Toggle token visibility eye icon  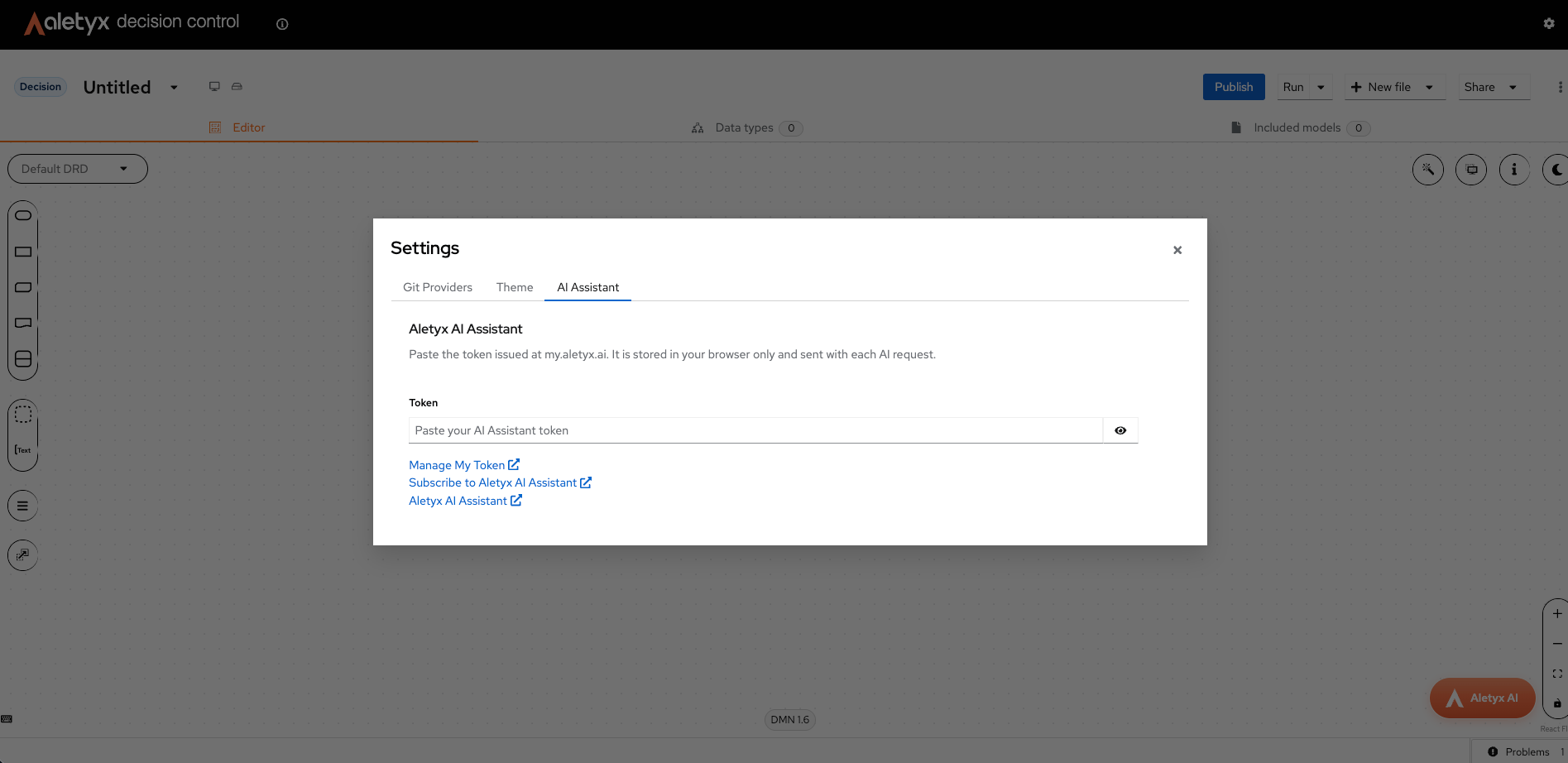[x=1120, y=430]
